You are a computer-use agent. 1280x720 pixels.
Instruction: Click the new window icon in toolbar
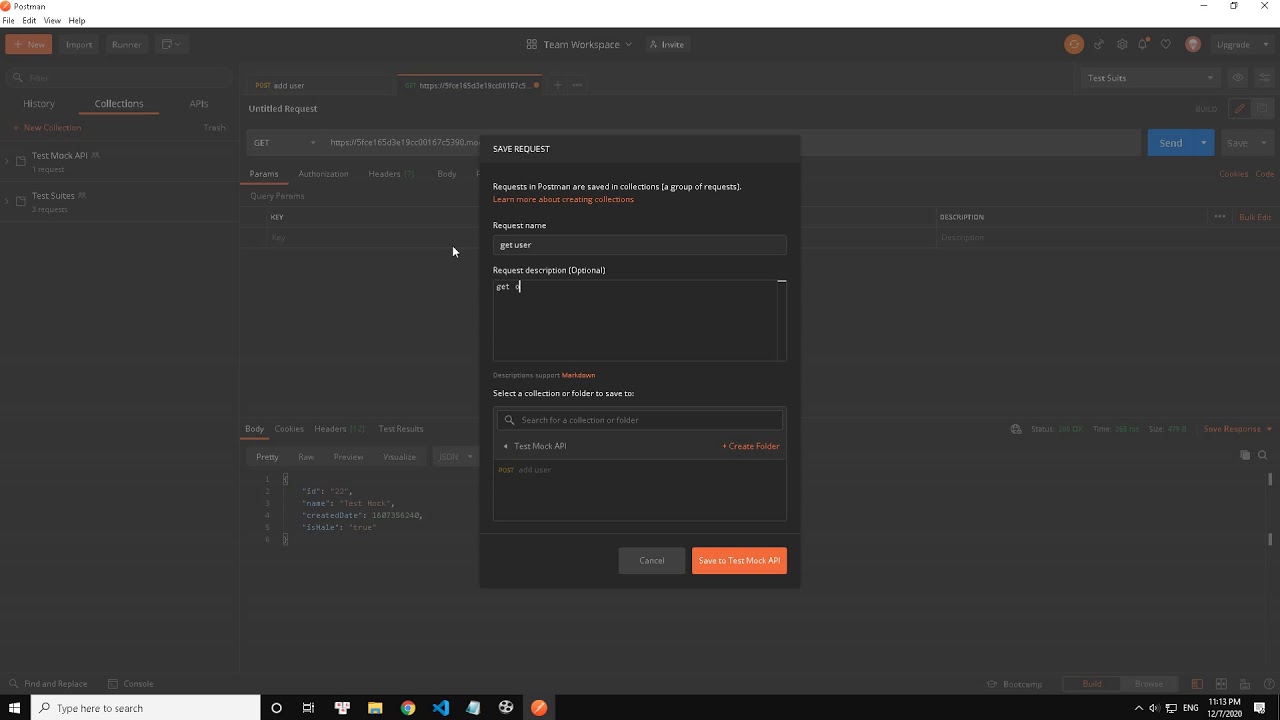pos(171,44)
